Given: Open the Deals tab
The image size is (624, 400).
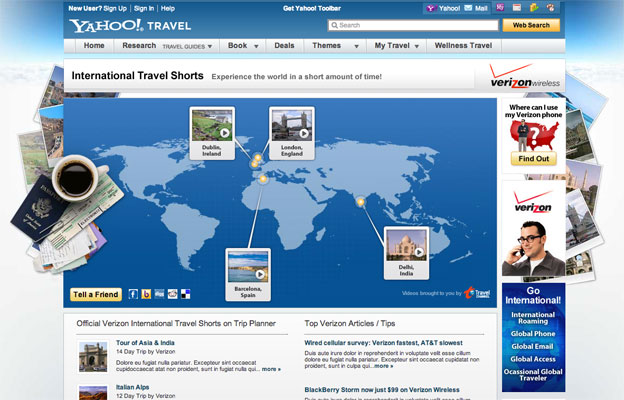Looking at the screenshot, I should coord(284,45).
